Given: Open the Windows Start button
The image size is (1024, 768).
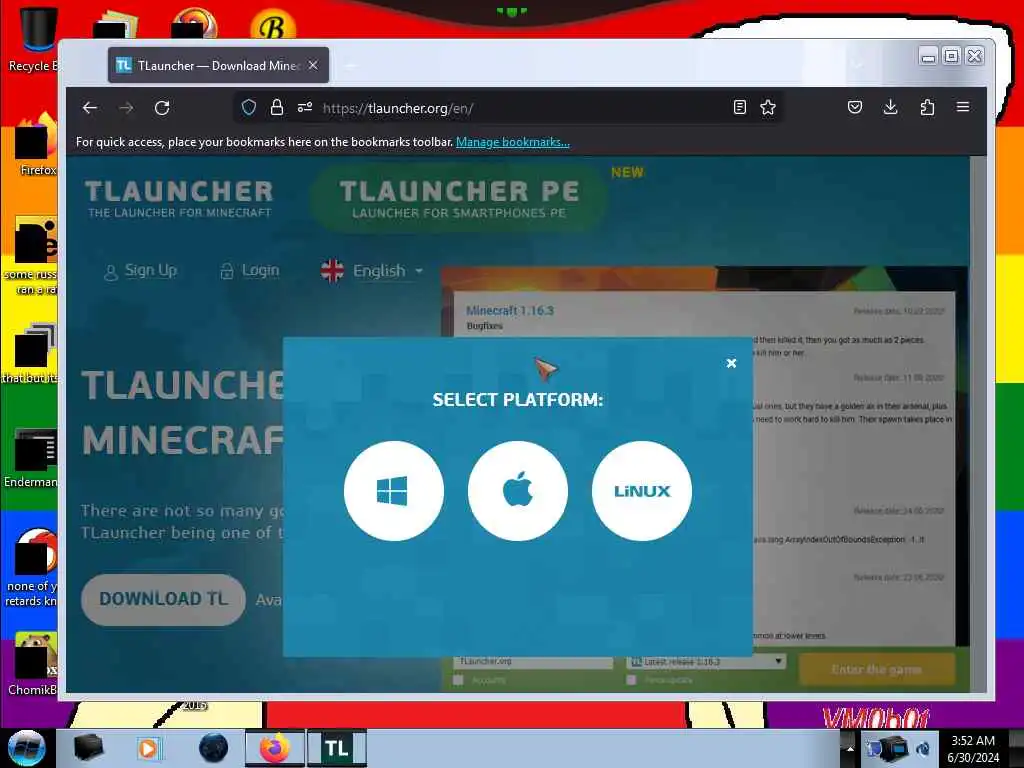Looking at the screenshot, I should 26,748.
